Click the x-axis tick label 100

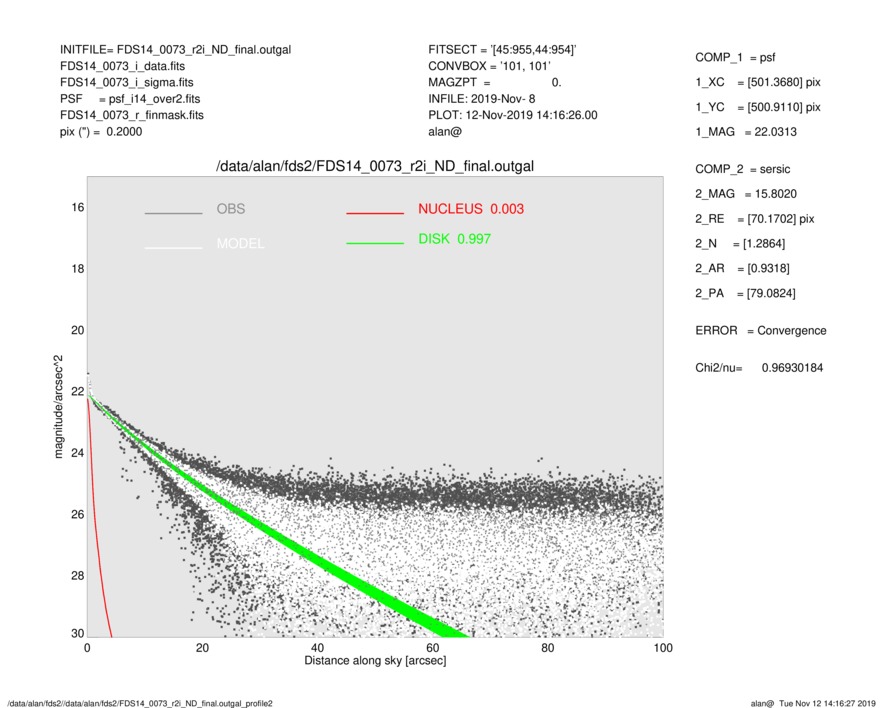(x=663, y=648)
